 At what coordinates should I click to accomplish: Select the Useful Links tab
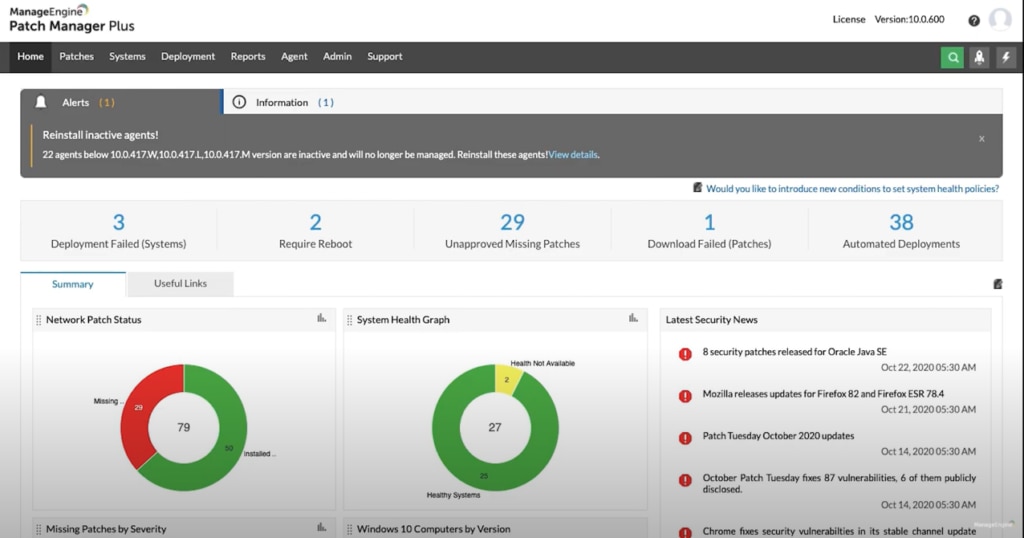click(x=180, y=283)
